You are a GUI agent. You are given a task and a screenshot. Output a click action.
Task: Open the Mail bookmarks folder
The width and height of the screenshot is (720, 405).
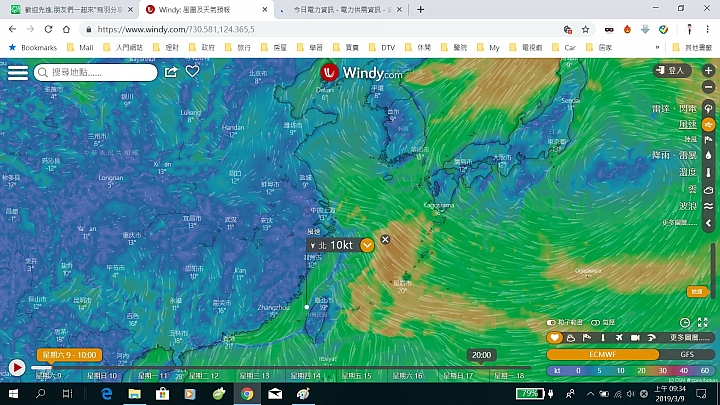click(x=80, y=47)
